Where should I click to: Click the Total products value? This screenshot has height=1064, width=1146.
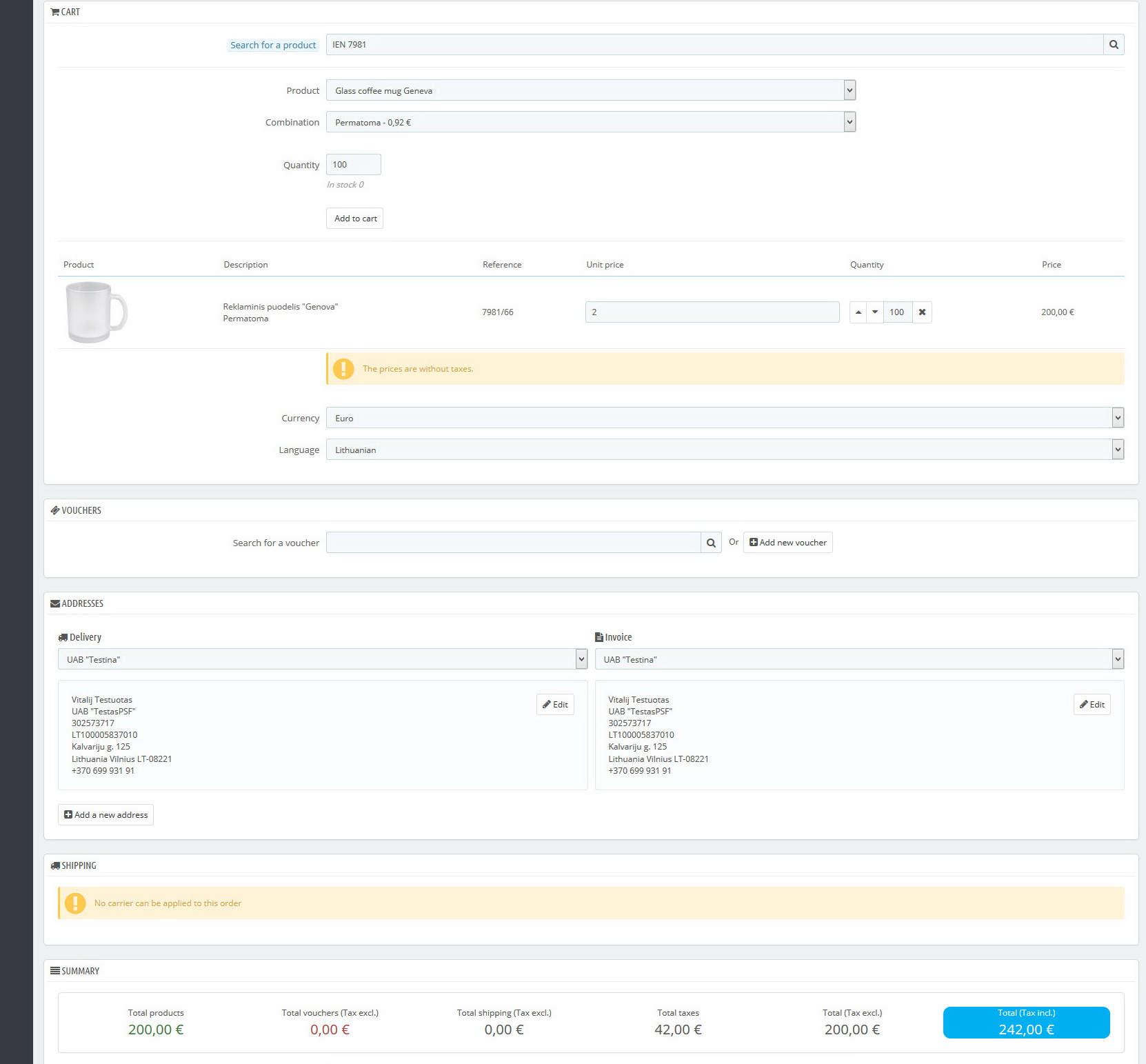156,1030
